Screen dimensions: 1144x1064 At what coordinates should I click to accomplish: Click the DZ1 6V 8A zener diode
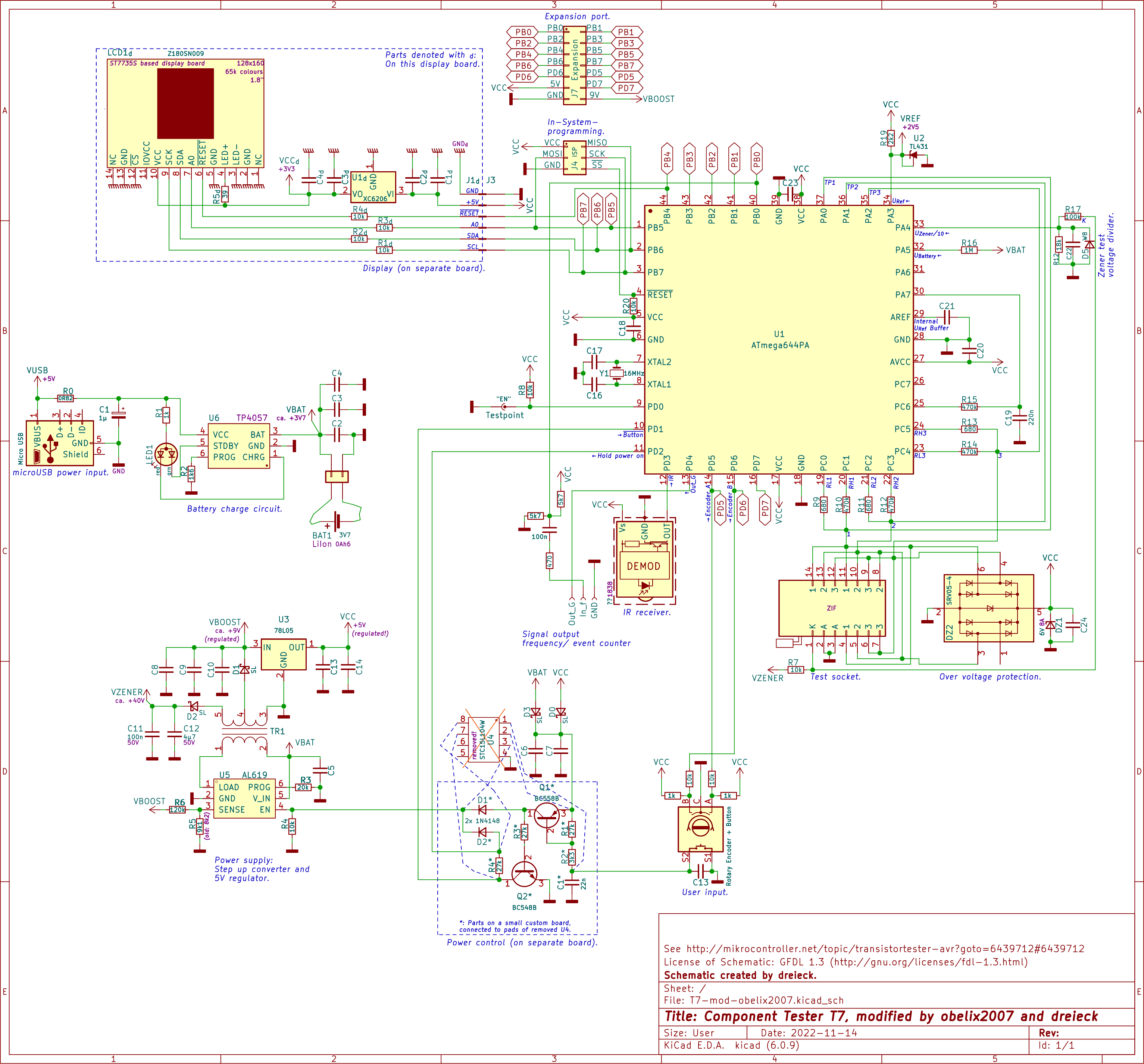point(1050,625)
